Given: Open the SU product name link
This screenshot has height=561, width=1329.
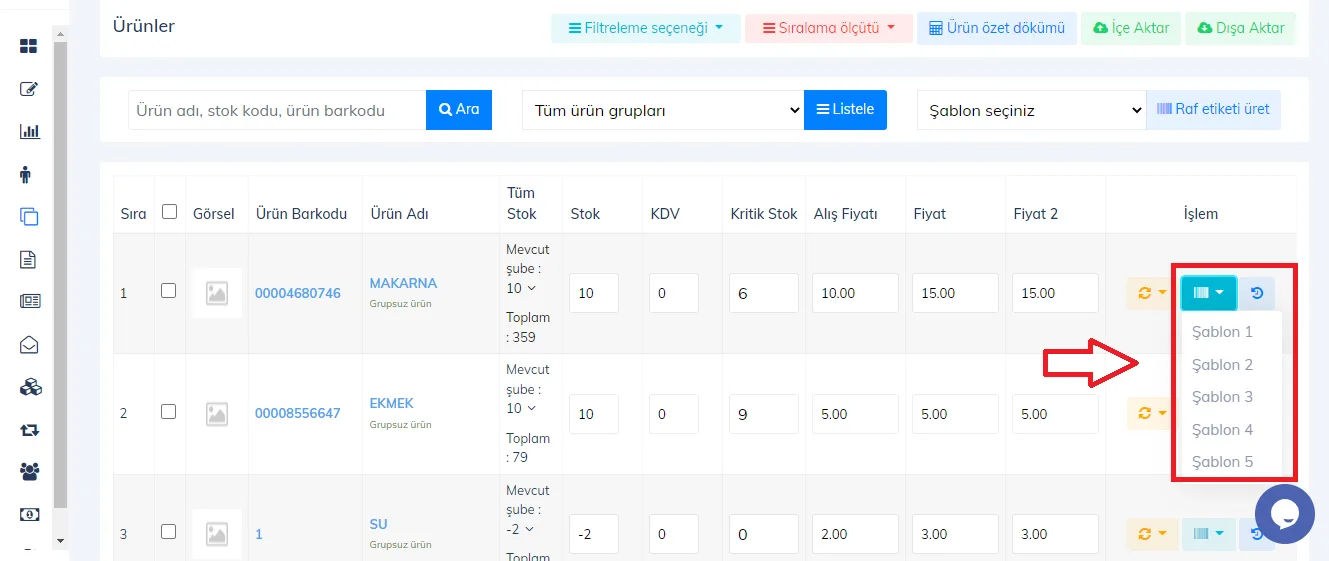Looking at the screenshot, I should [379, 524].
